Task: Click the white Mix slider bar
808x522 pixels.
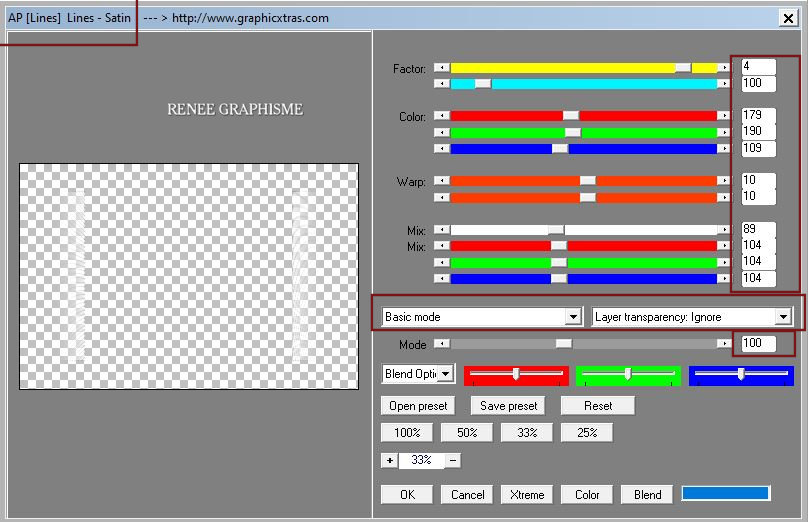Action: (x=583, y=230)
